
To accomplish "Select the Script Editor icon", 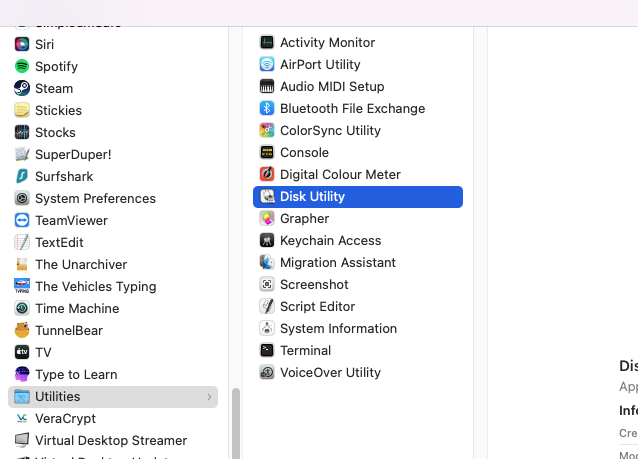I will (x=267, y=306).
